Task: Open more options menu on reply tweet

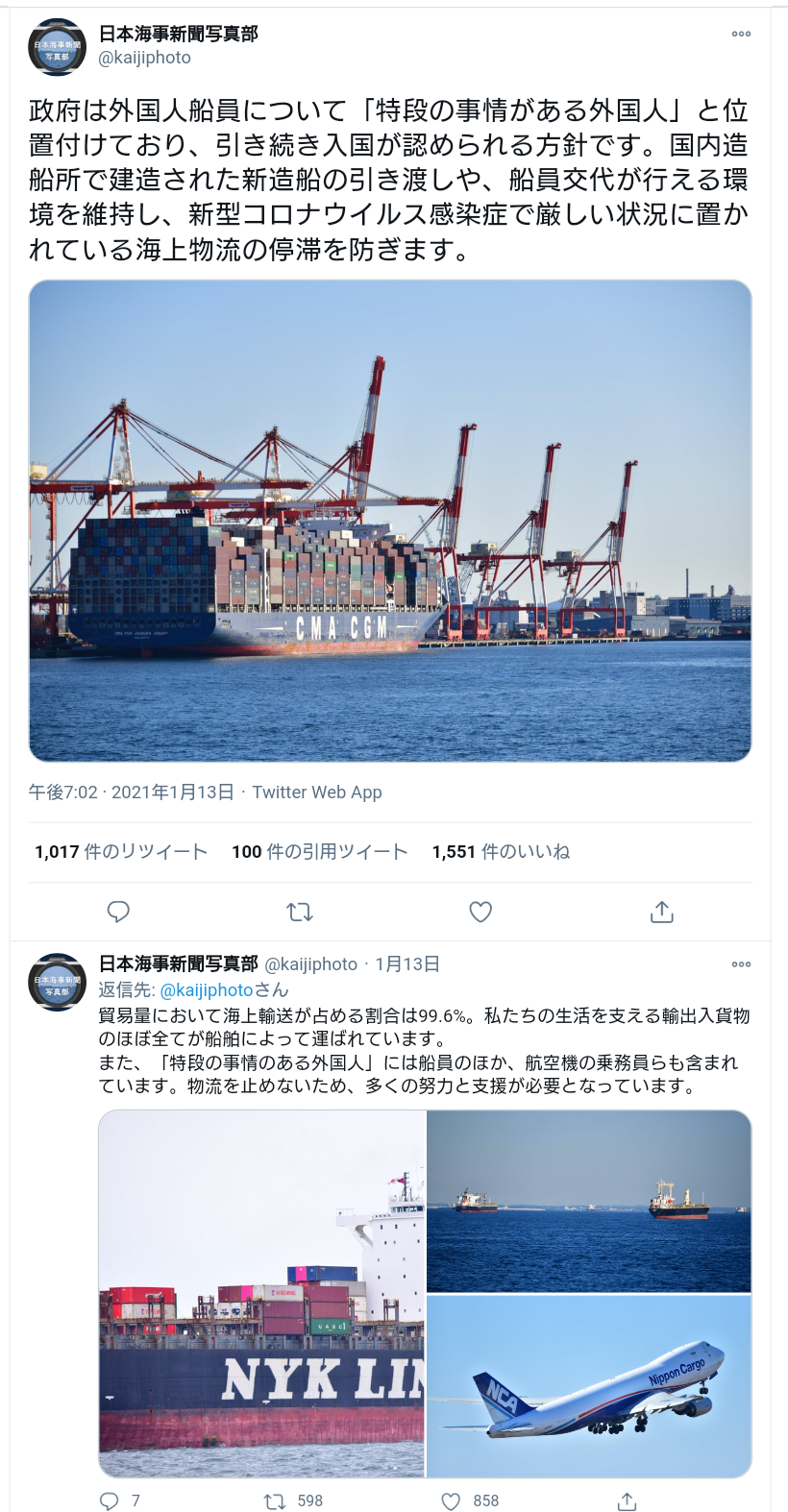Action: point(741,963)
